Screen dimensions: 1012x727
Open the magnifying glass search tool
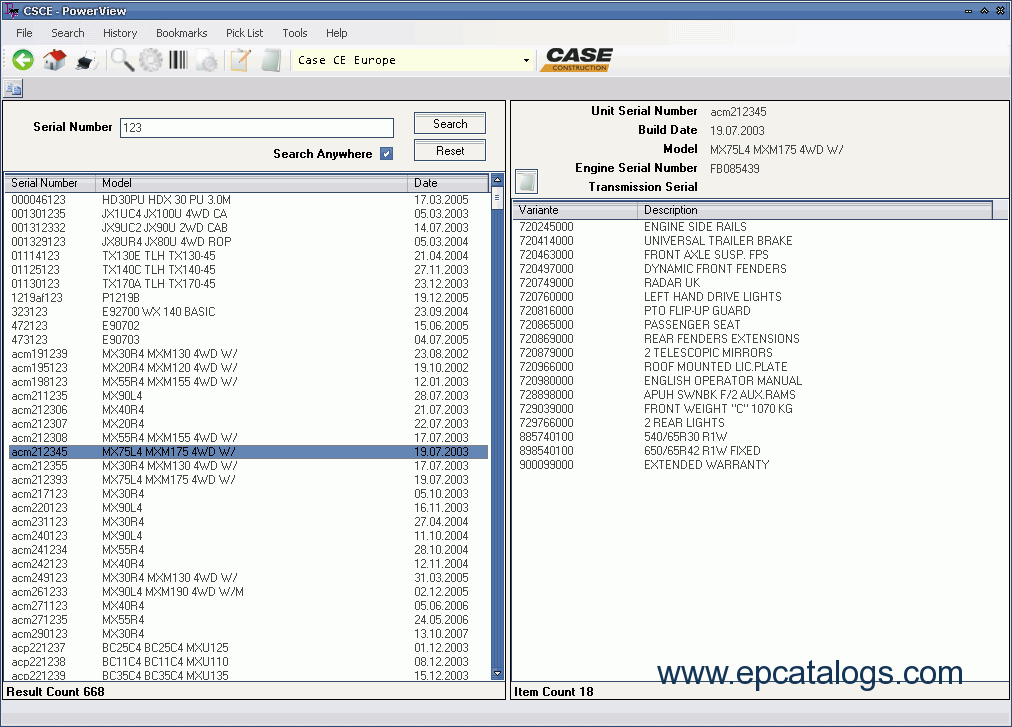click(122, 60)
